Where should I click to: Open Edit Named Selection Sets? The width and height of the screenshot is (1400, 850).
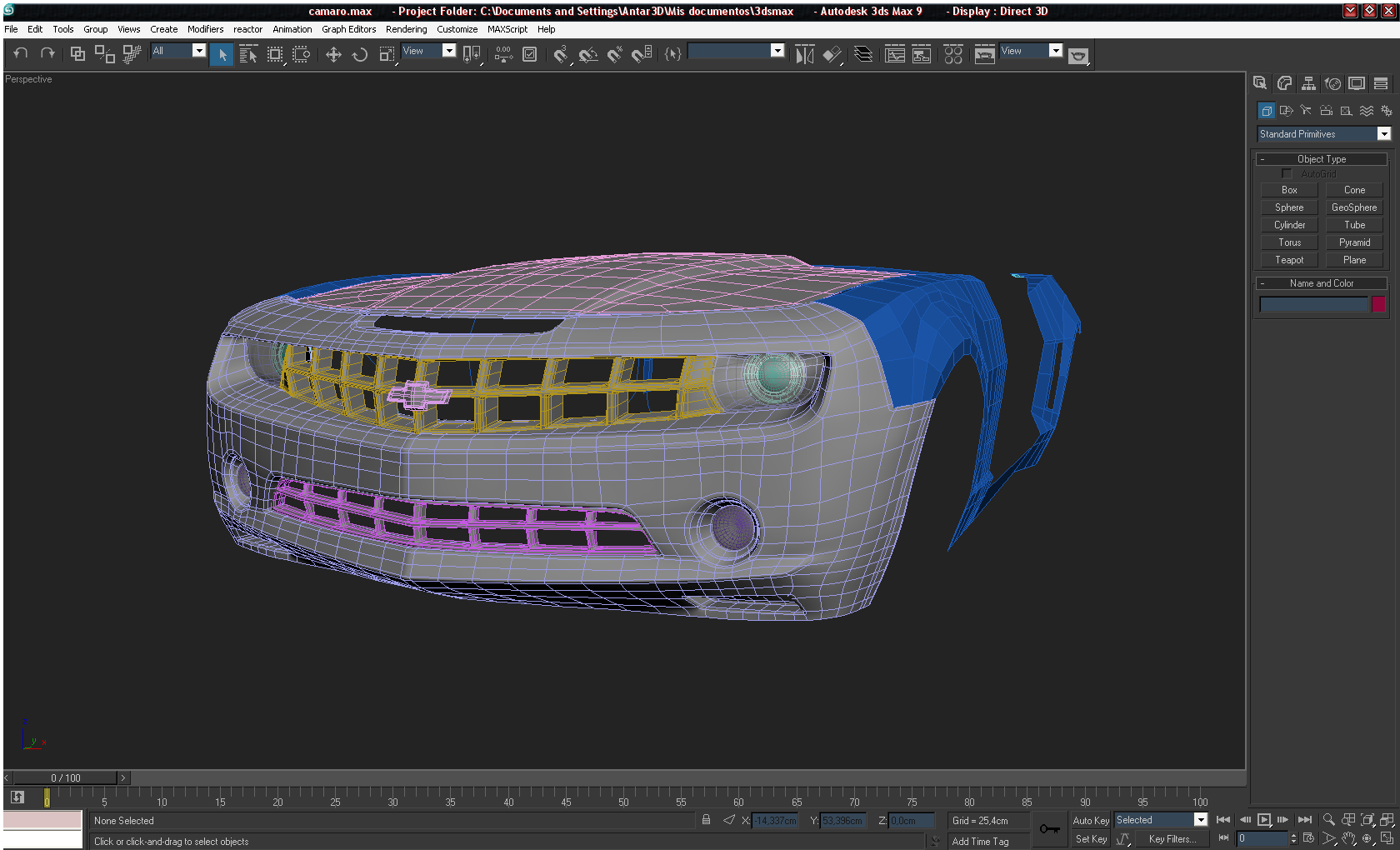pos(673,54)
